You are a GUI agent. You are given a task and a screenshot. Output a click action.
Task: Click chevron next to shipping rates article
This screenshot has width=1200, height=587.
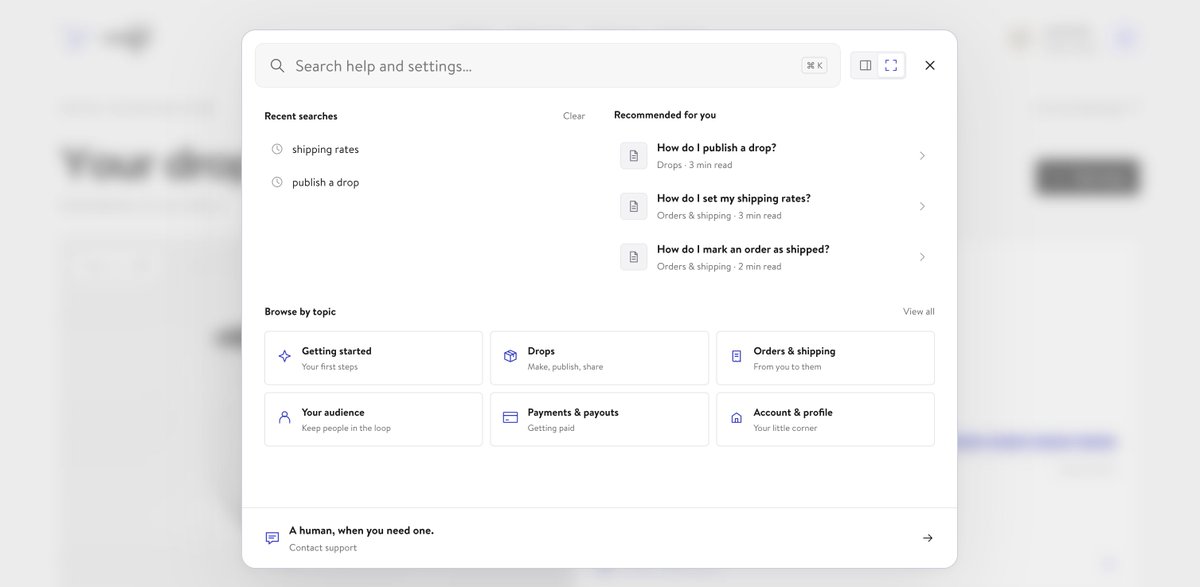tap(922, 206)
